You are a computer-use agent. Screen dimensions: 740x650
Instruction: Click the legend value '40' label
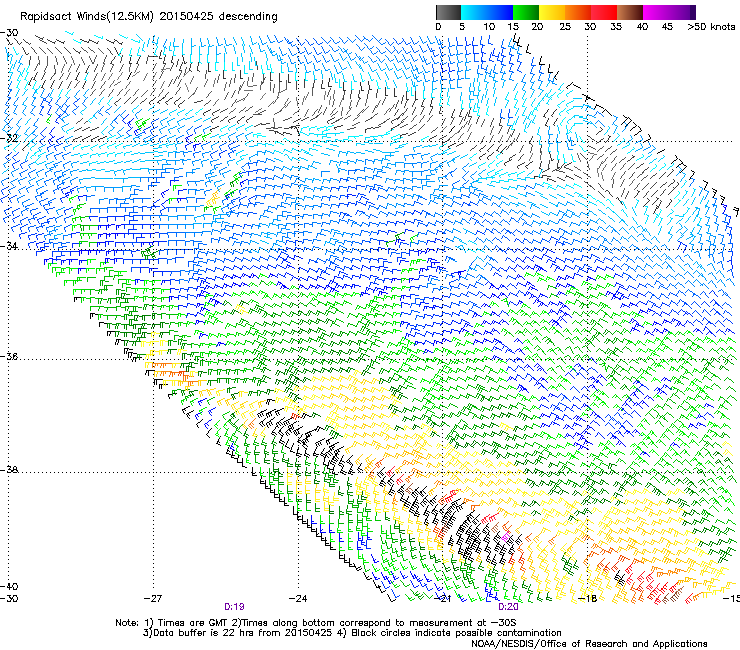pyautogui.click(x=642, y=27)
